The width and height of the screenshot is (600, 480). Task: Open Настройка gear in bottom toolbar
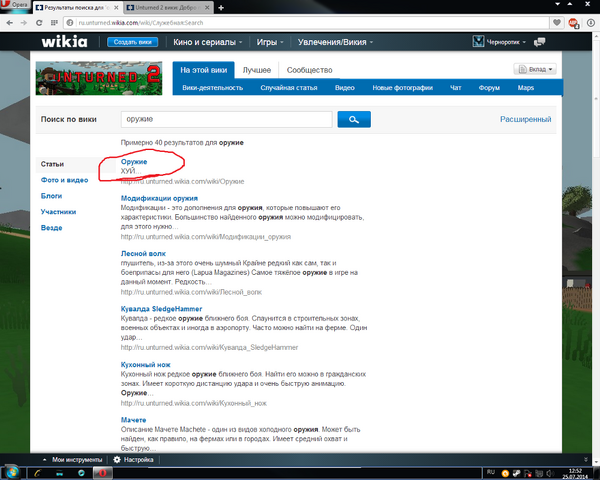pos(133,460)
